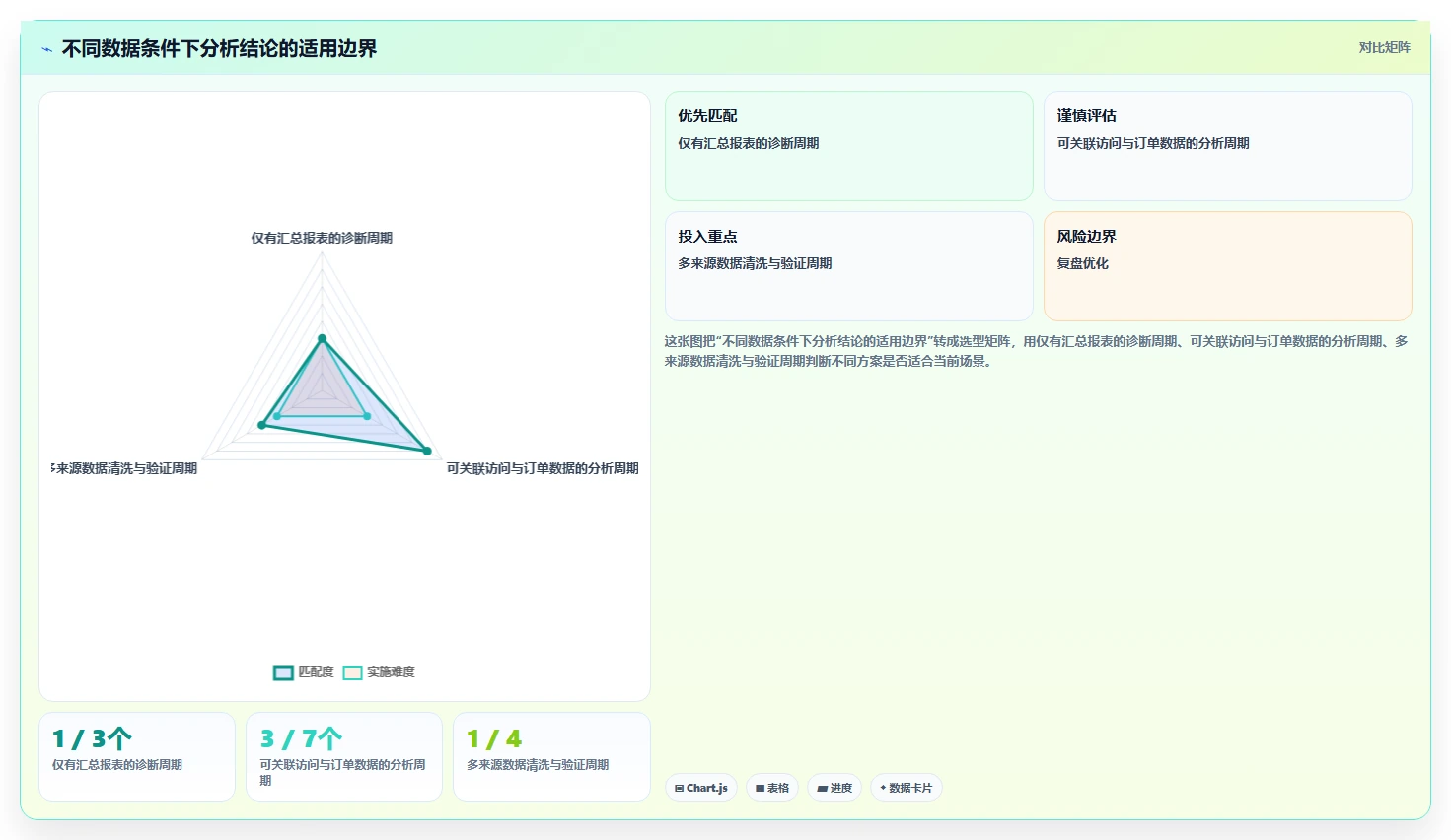Select the 表格 tag chip
This screenshot has height=840, width=1451.
[x=772, y=788]
